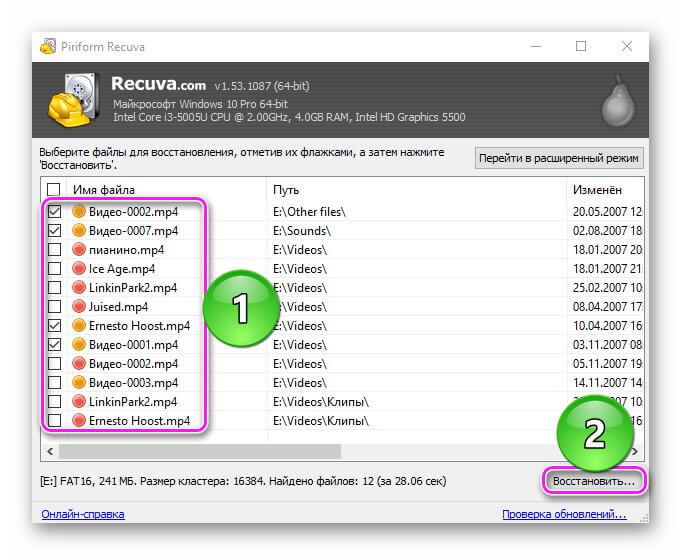Viewport: 681px width, 555px height.
Task: Click the red status icon beside Ice Age.mp4
Action: pos(79,268)
